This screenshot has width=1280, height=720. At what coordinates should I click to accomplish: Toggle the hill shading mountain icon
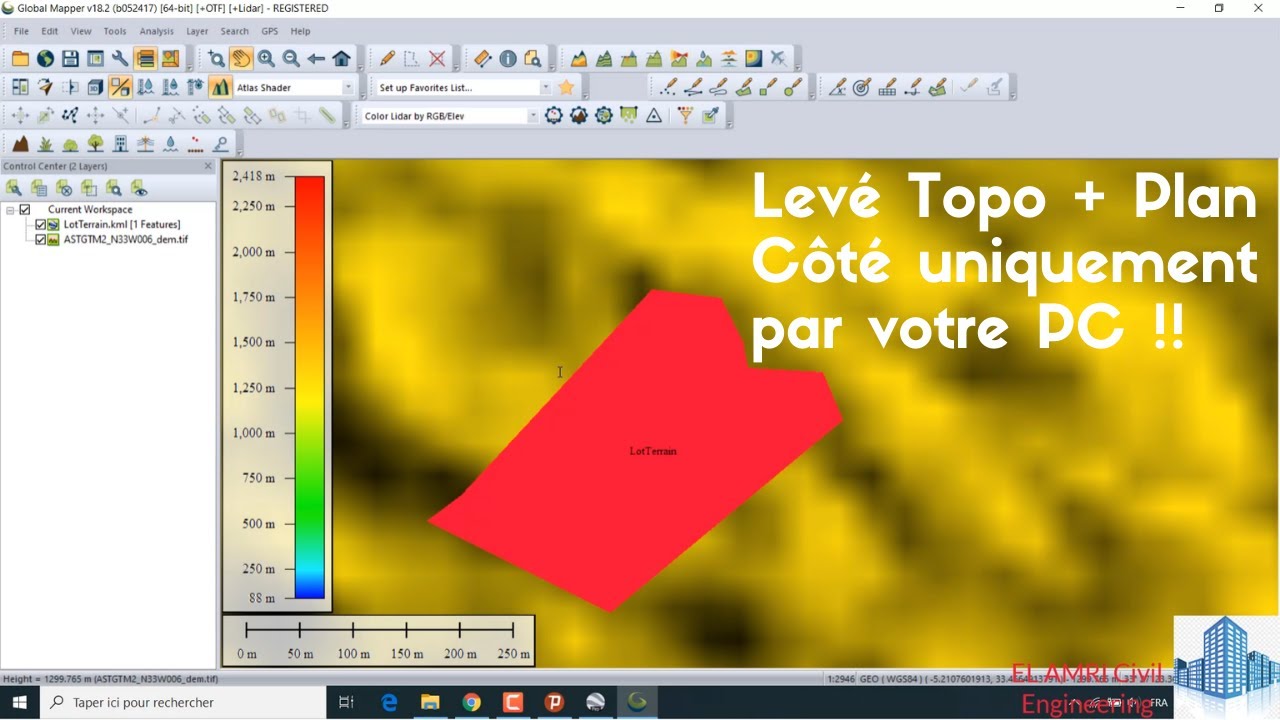(220, 87)
